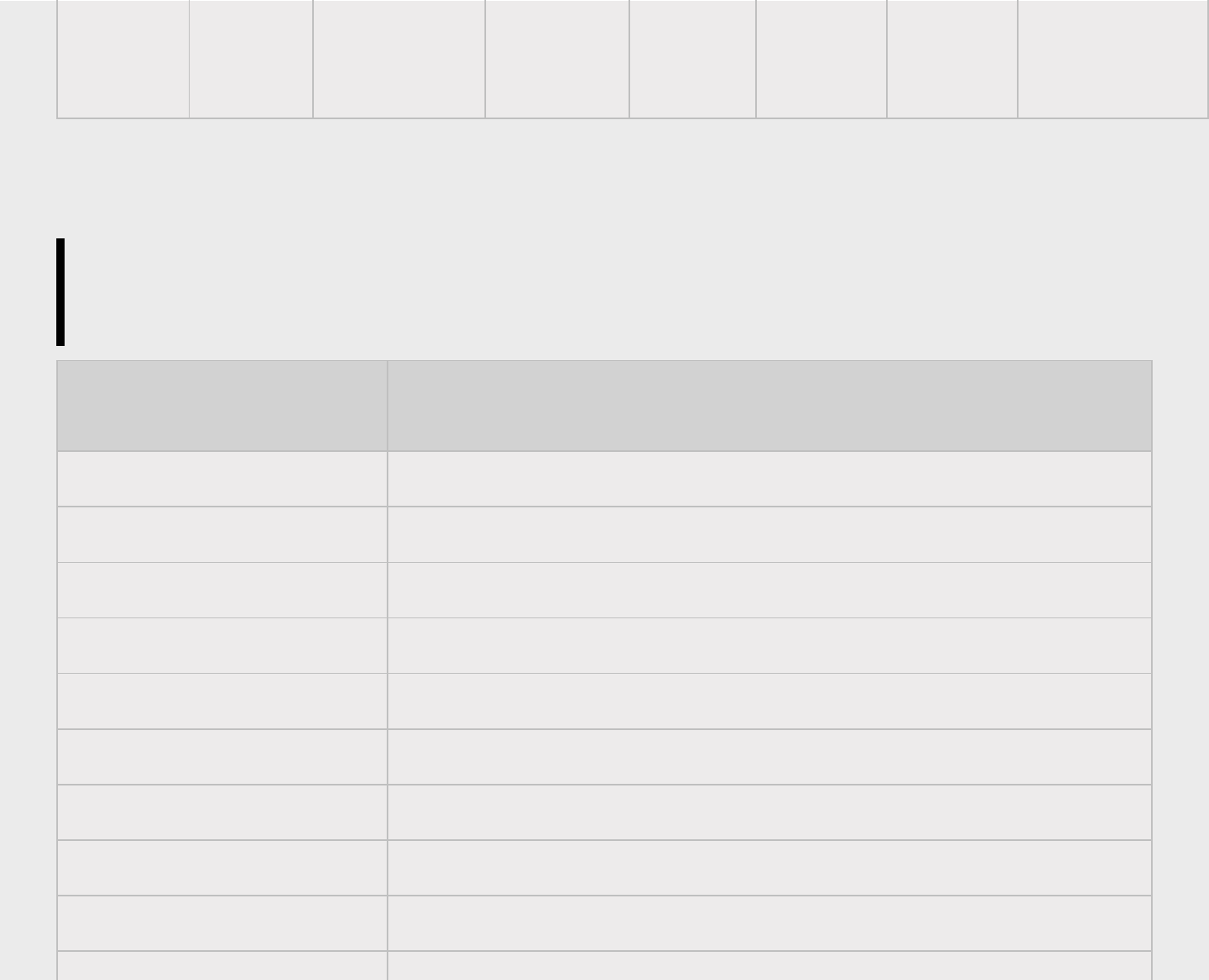Click the third cell of the upper table
The image size is (1209, 980).
click(399, 59)
